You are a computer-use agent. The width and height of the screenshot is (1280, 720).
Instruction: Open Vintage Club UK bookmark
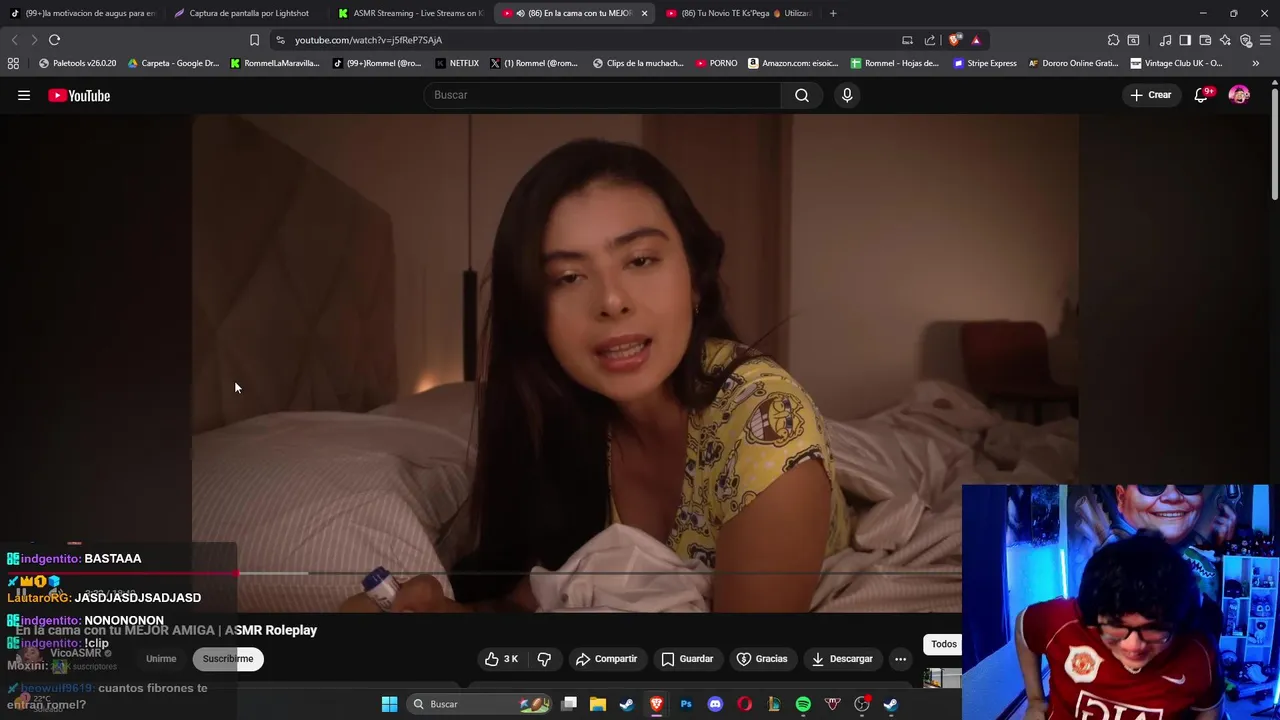pos(1176,63)
